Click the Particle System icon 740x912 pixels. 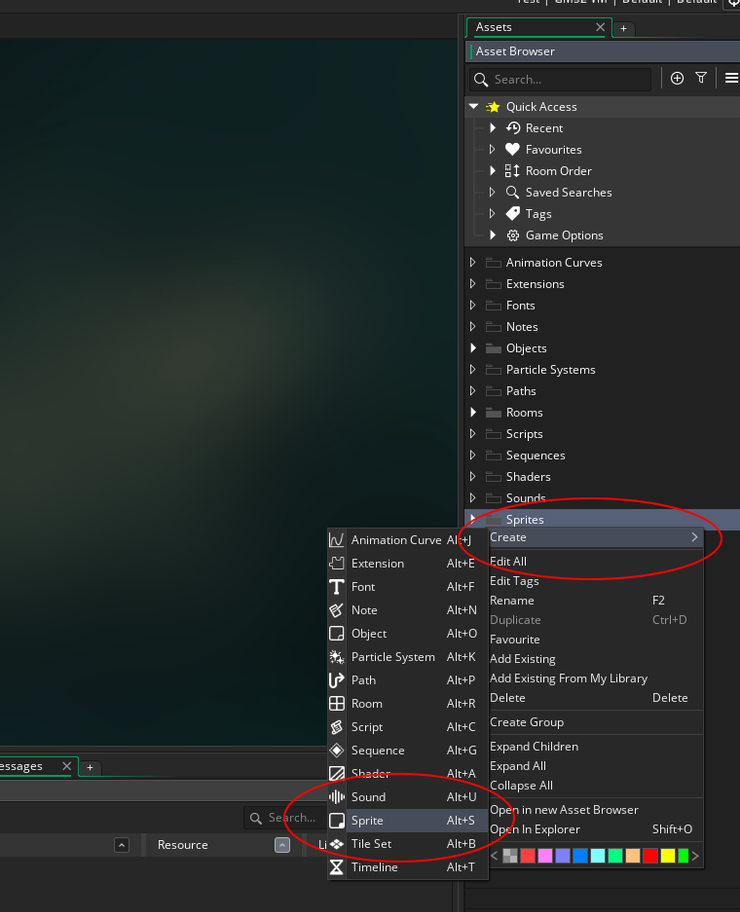[x=337, y=657]
